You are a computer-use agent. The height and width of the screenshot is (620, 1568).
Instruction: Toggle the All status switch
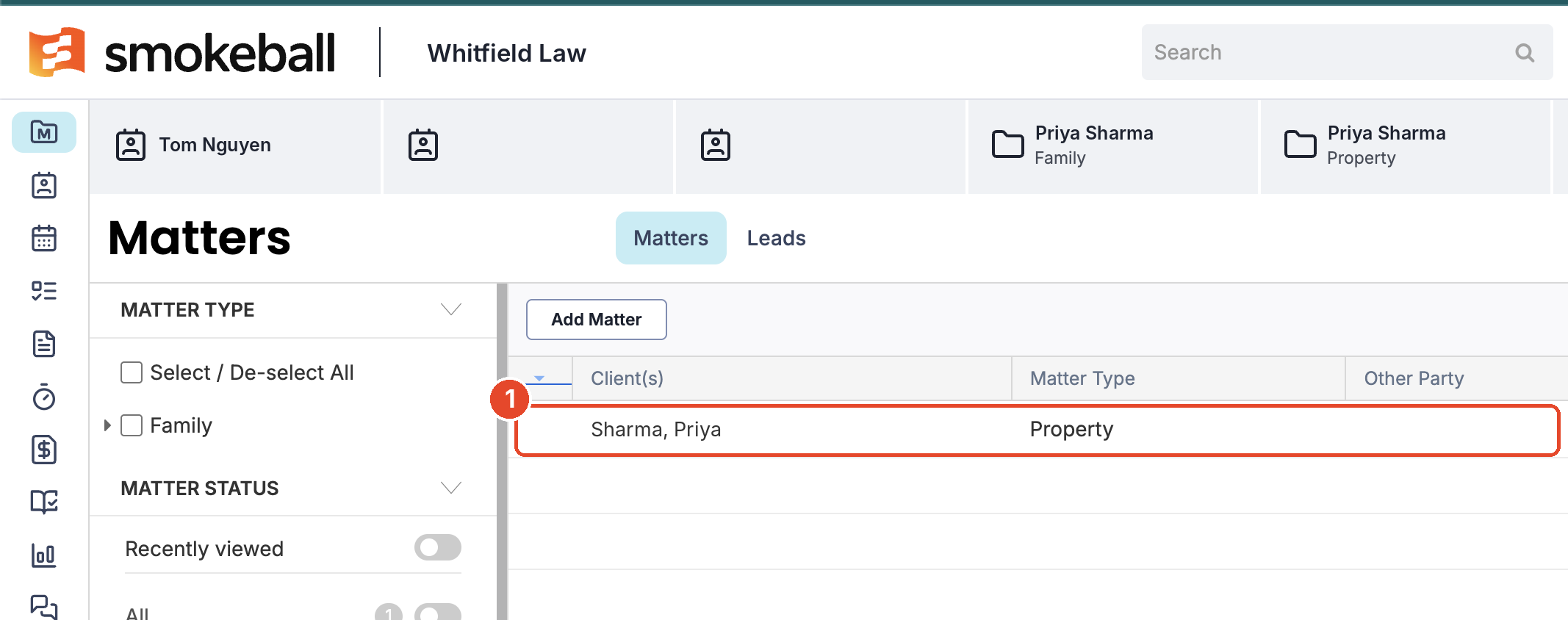pyautogui.click(x=438, y=613)
